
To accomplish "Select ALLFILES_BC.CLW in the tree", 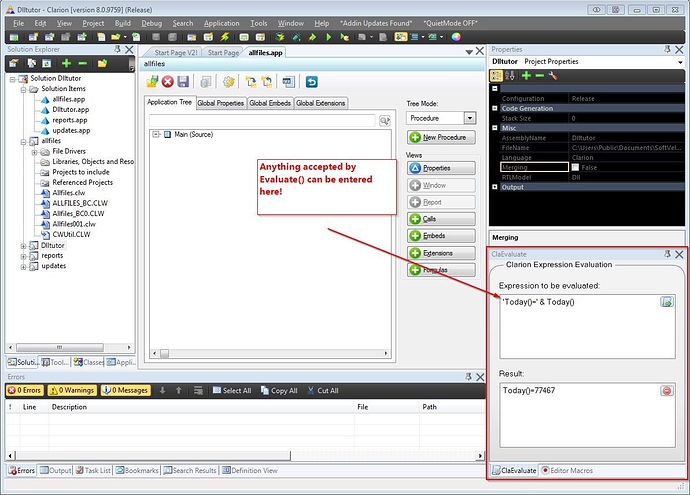I will click(x=80, y=203).
